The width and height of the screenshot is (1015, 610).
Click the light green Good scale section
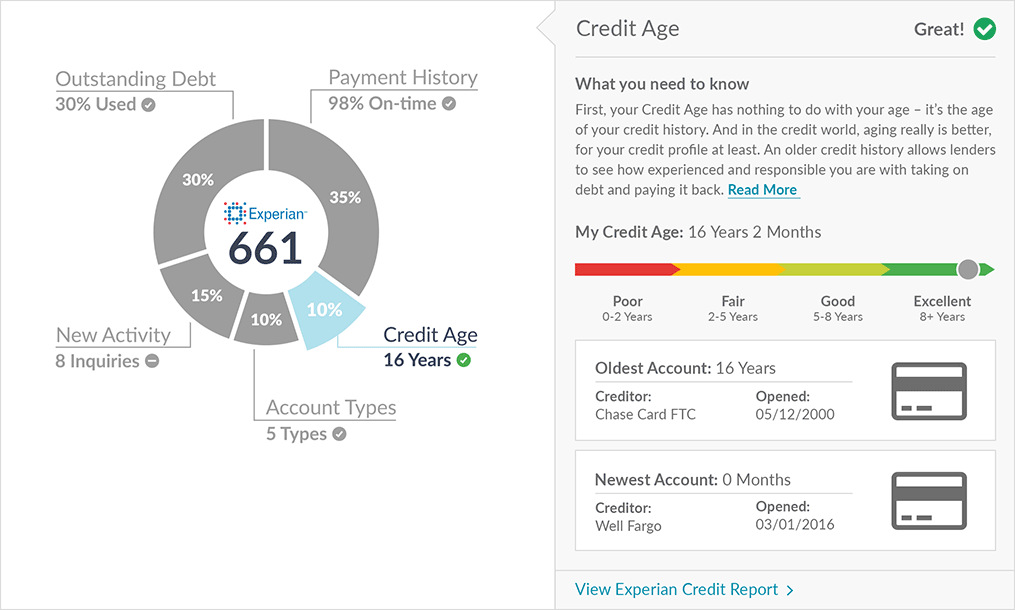coord(835,269)
